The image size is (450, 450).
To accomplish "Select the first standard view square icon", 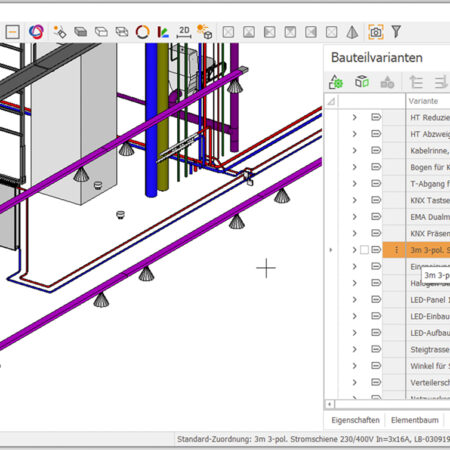I will (228, 32).
